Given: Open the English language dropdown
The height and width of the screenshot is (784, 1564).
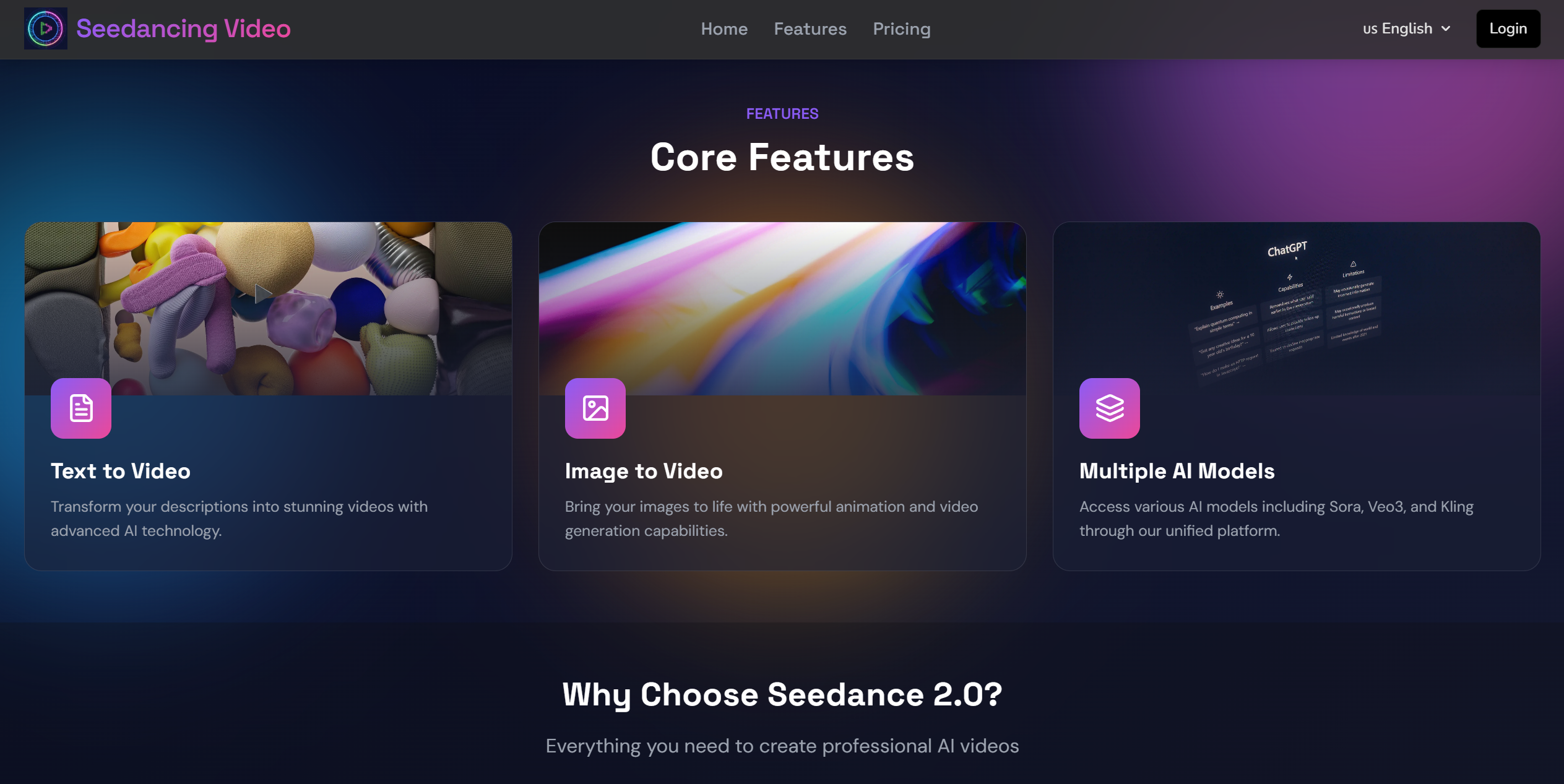Looking at the screenshot, I should [1405, 28].
